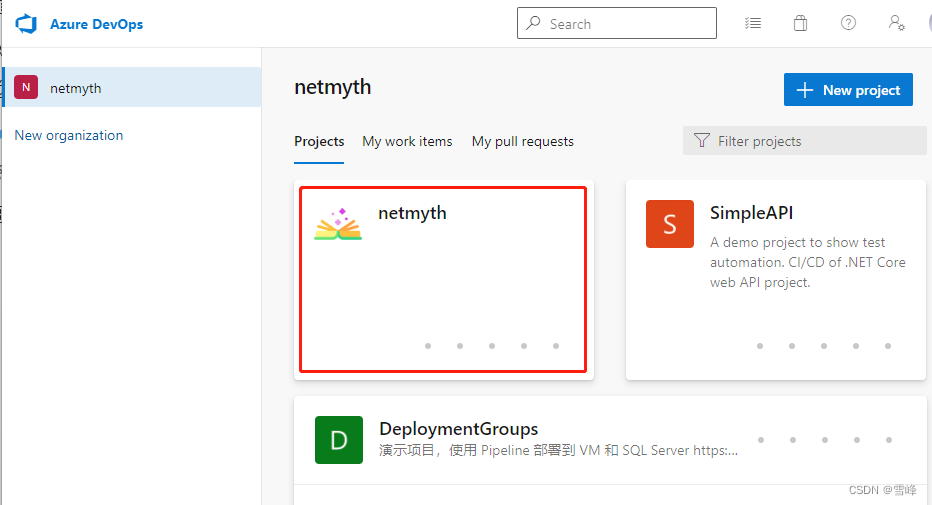Screen dimensions: 932x505
Task: Click the orange S SimpleAPI avatar
Action: coord(670,224)
